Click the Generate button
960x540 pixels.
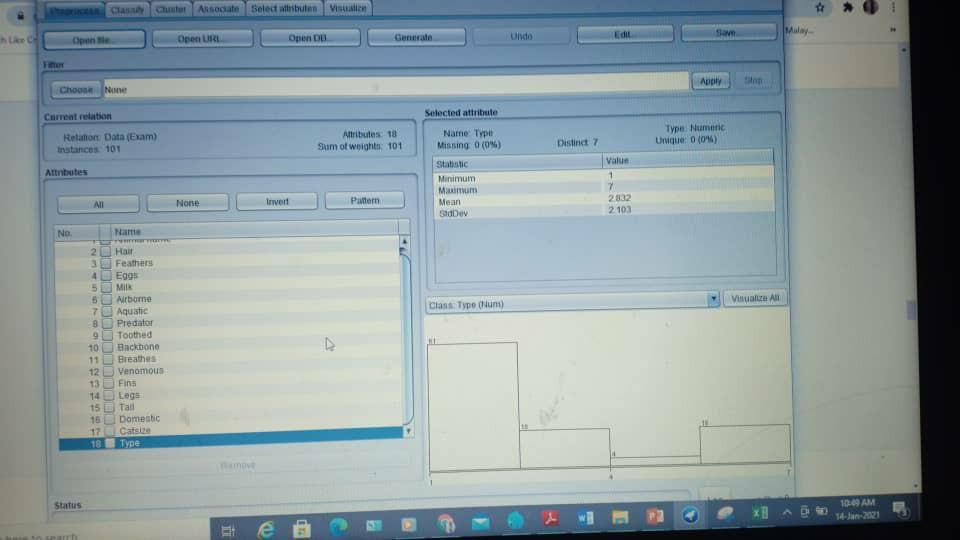tap(416, 37)
